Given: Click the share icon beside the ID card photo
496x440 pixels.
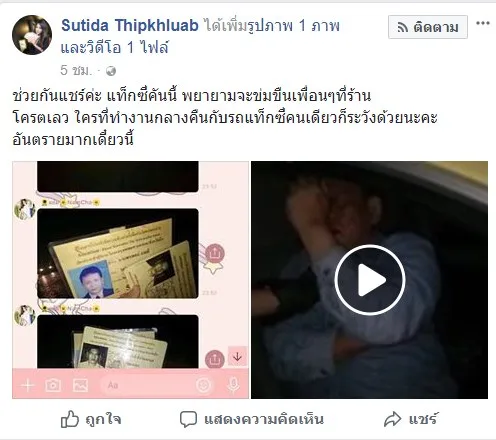Looking at the screenshot, I should (x=215, y=254).
